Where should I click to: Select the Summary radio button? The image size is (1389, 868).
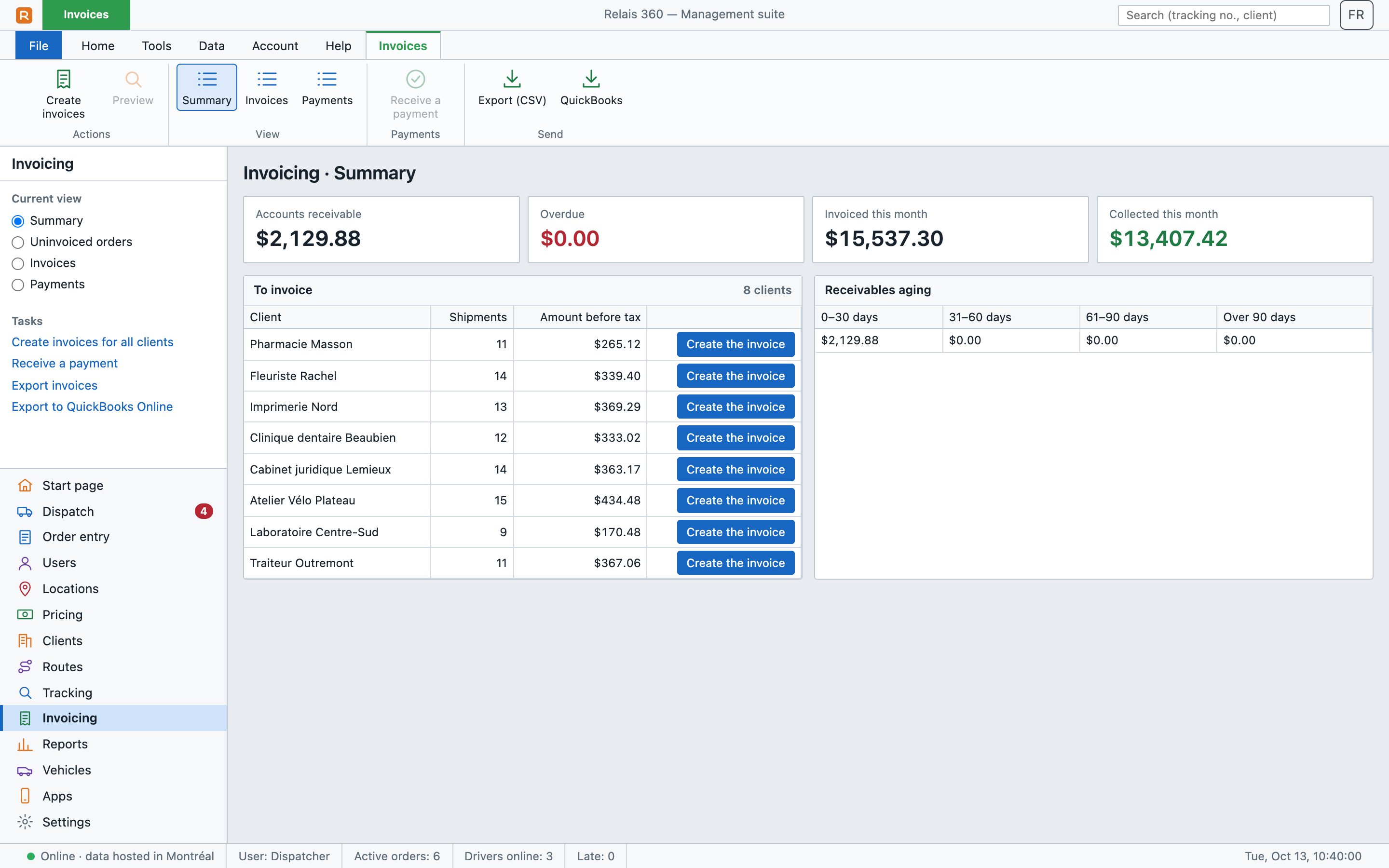point(18,221)
